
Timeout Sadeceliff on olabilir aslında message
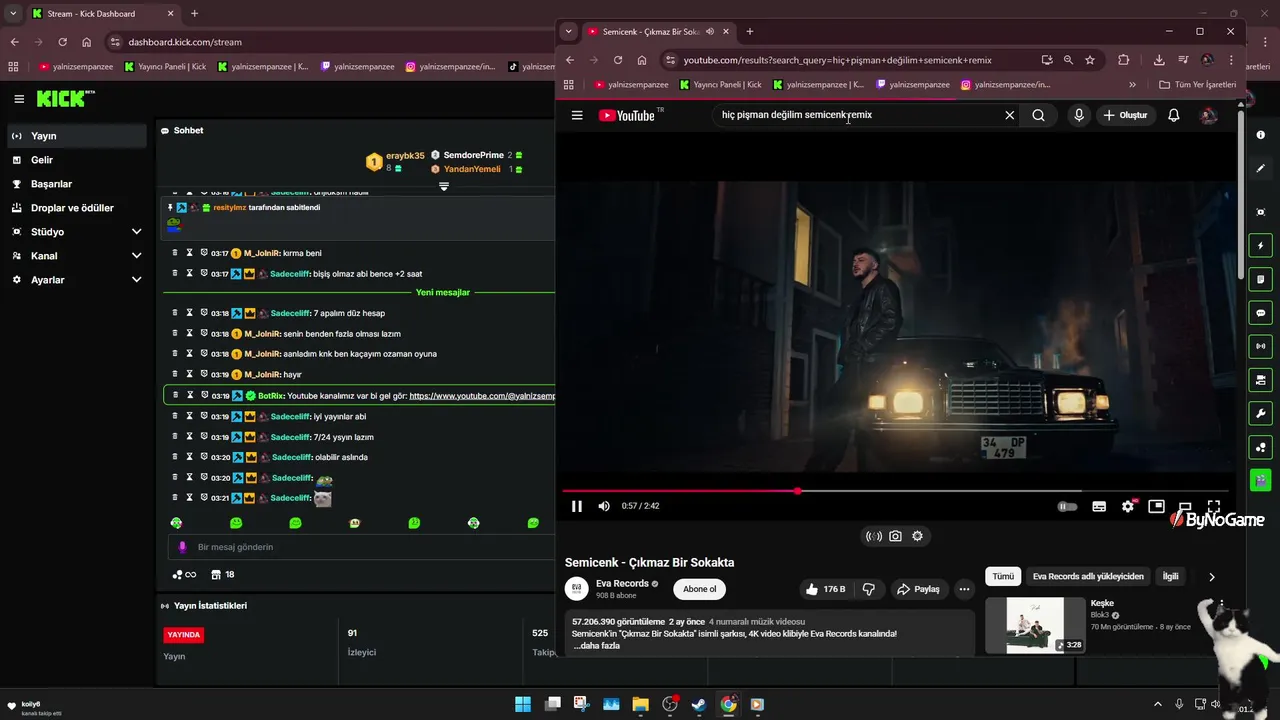(x=189, y=457)
